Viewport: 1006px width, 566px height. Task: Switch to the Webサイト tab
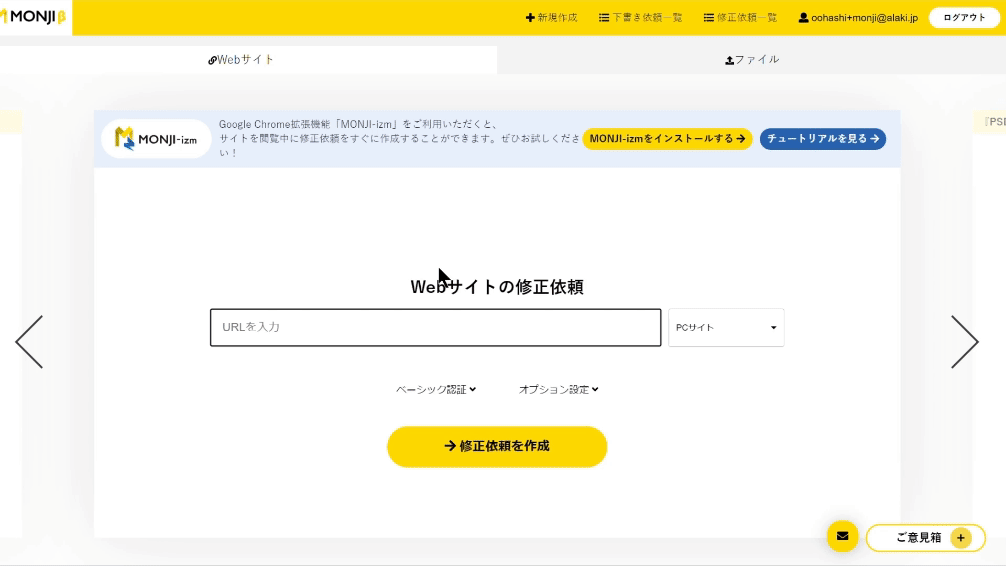pyautogui.click(x=241, y=60)
